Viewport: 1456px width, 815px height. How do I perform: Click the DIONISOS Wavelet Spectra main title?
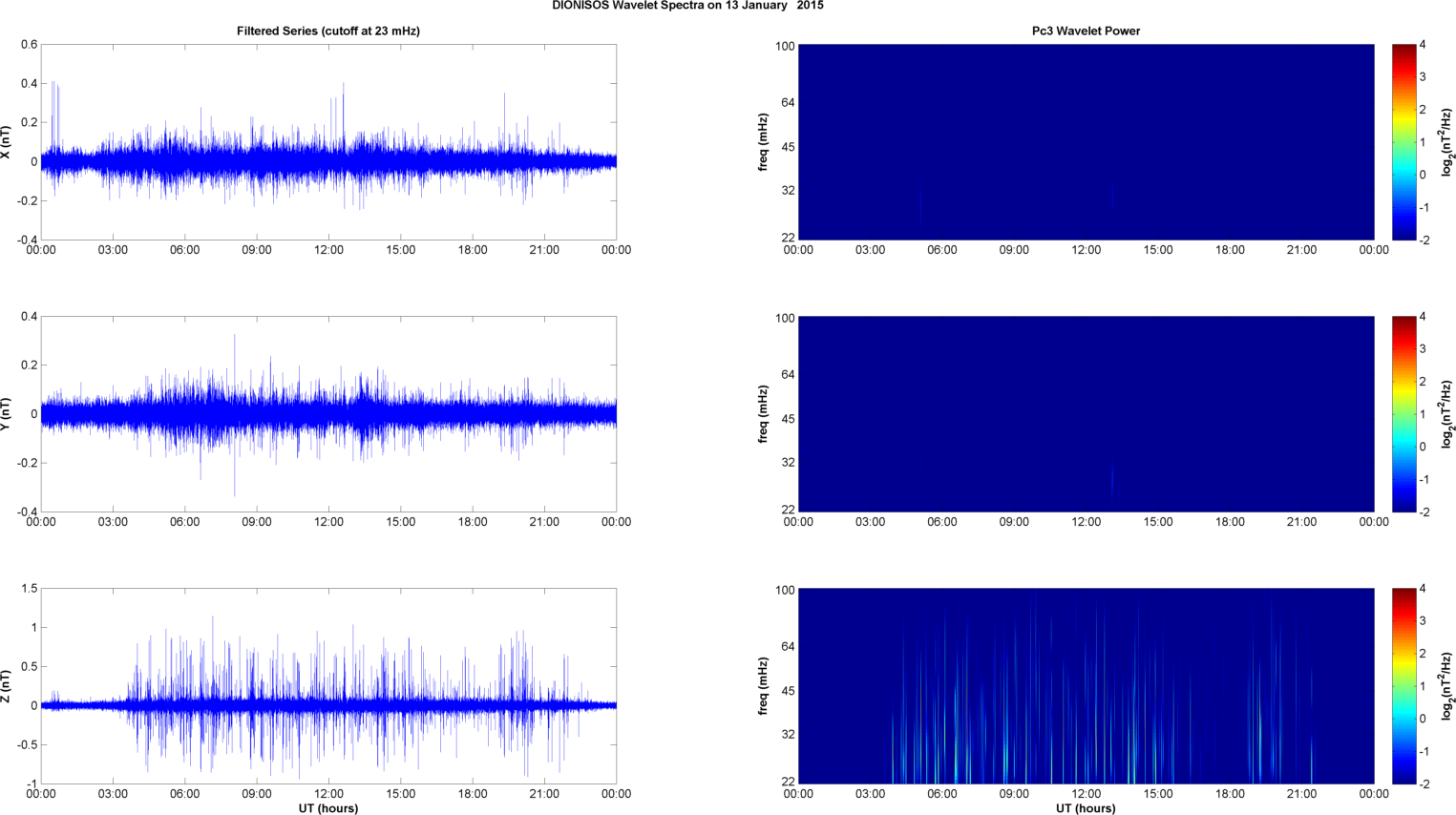pyautogui.click(x=687, y=6)
